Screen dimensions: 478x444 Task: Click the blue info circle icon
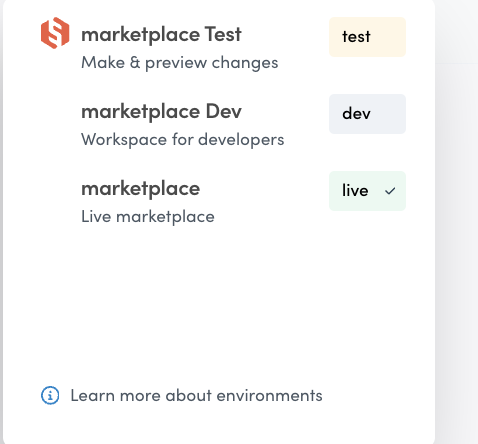point(50,396)
